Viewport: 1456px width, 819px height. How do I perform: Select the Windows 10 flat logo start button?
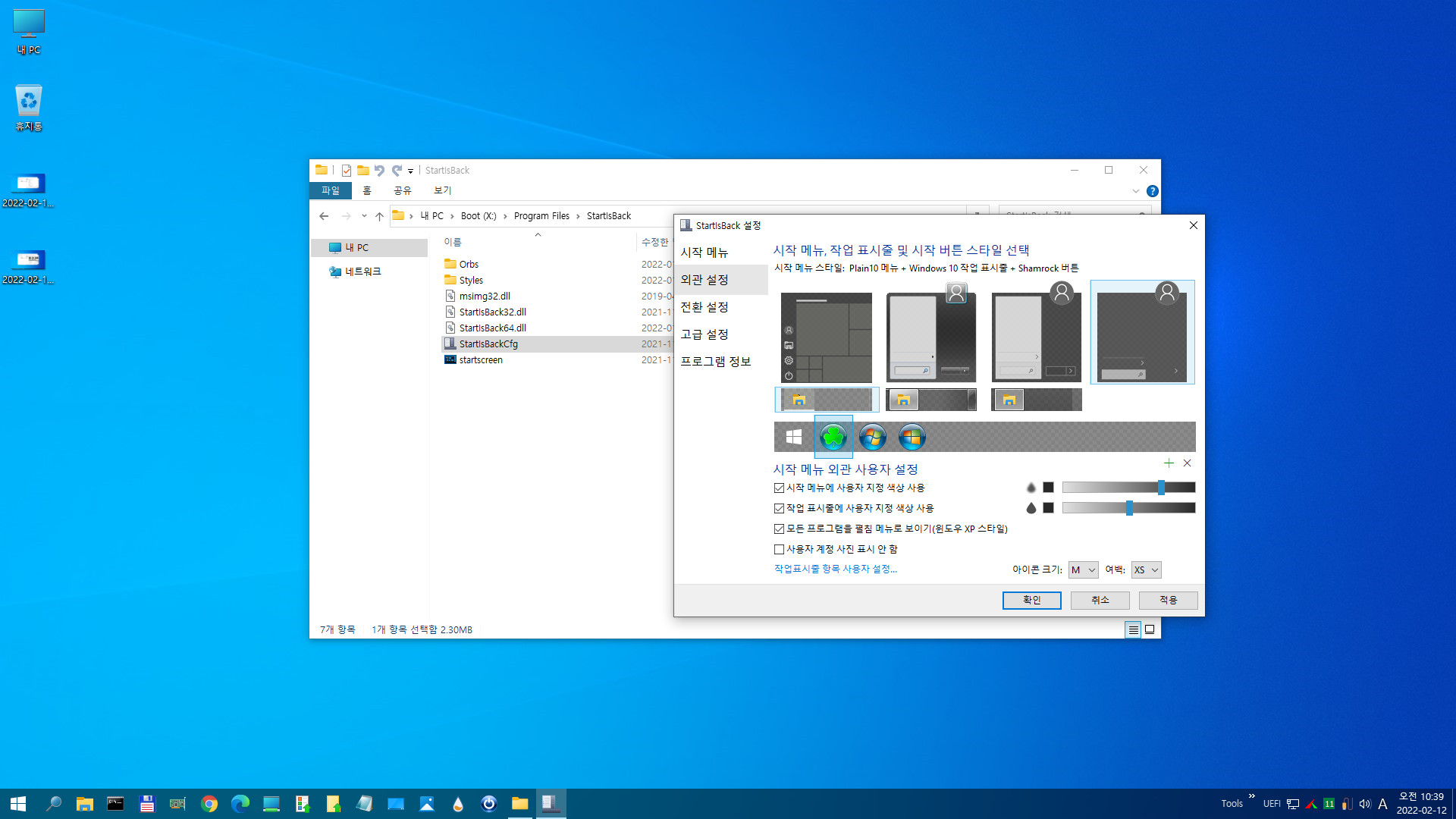[794, 437]
